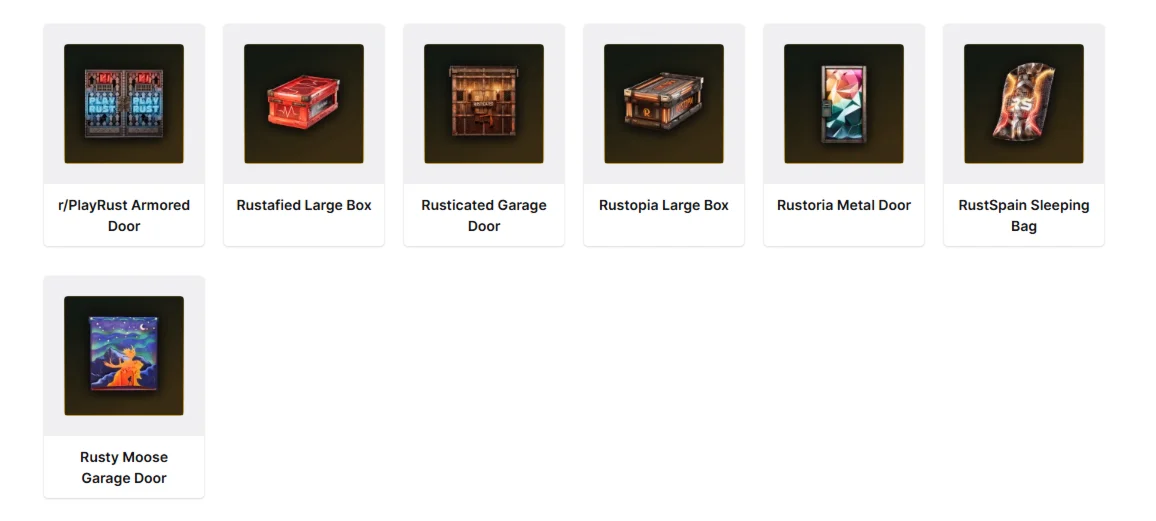Open the r/PlayRust Armored Door skin image
Image resolution: width=1156 pixels, height=521 pixels.
[124, 104]
